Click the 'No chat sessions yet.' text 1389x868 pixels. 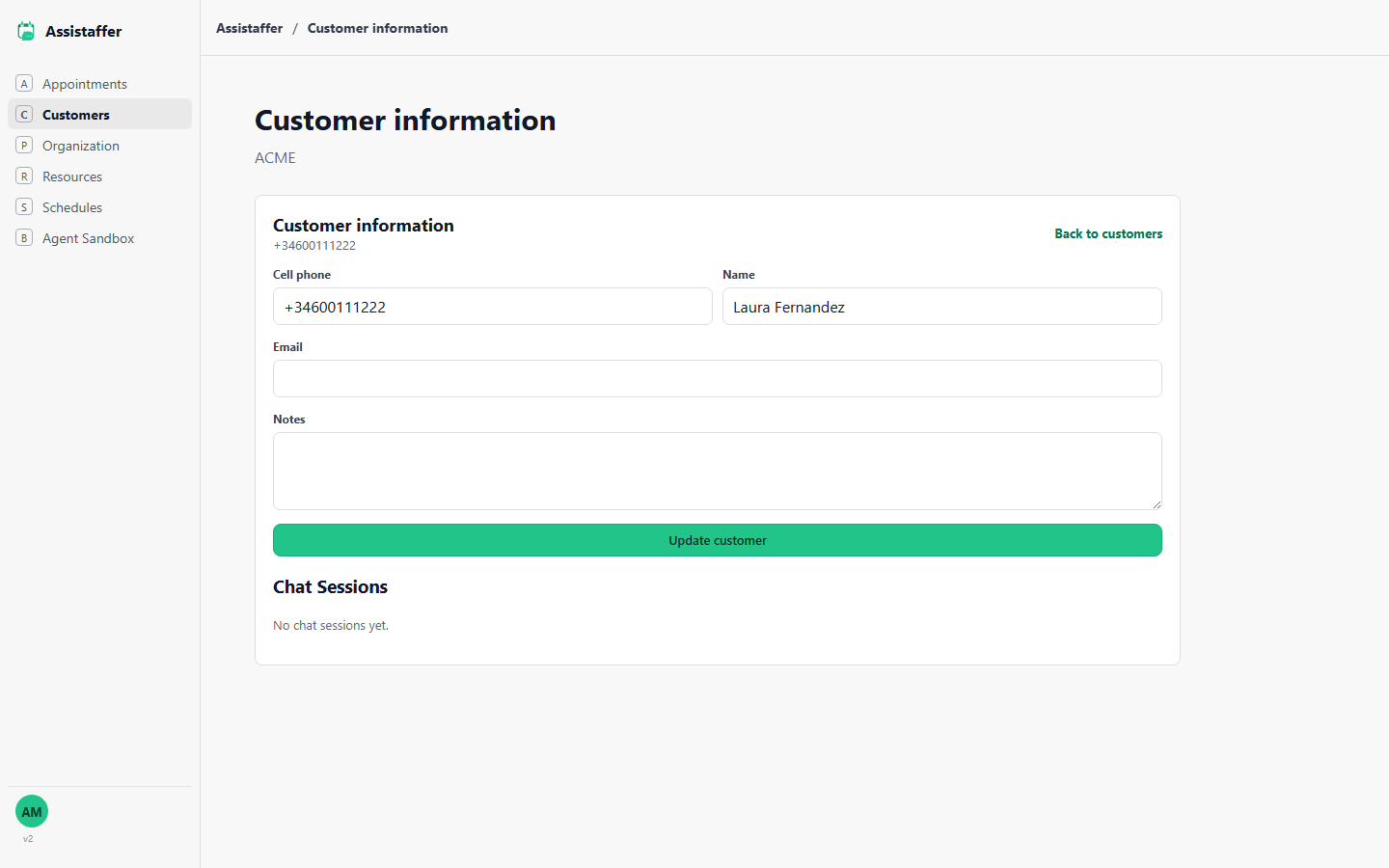point(331,626)
